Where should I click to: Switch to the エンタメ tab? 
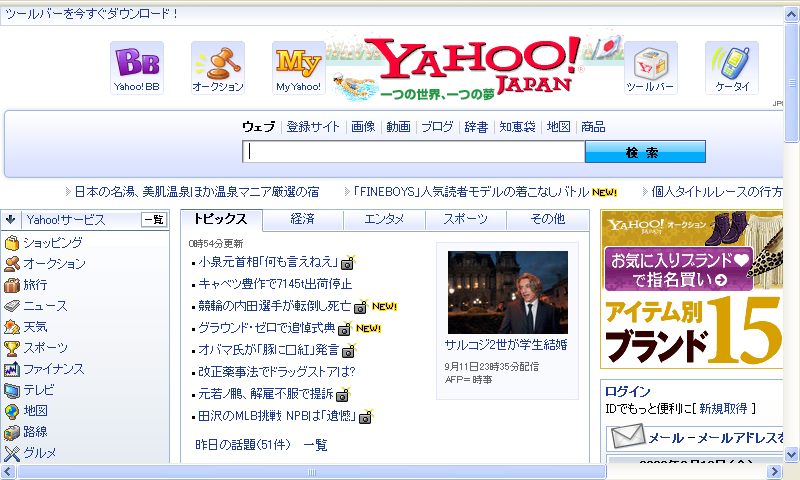384,219
